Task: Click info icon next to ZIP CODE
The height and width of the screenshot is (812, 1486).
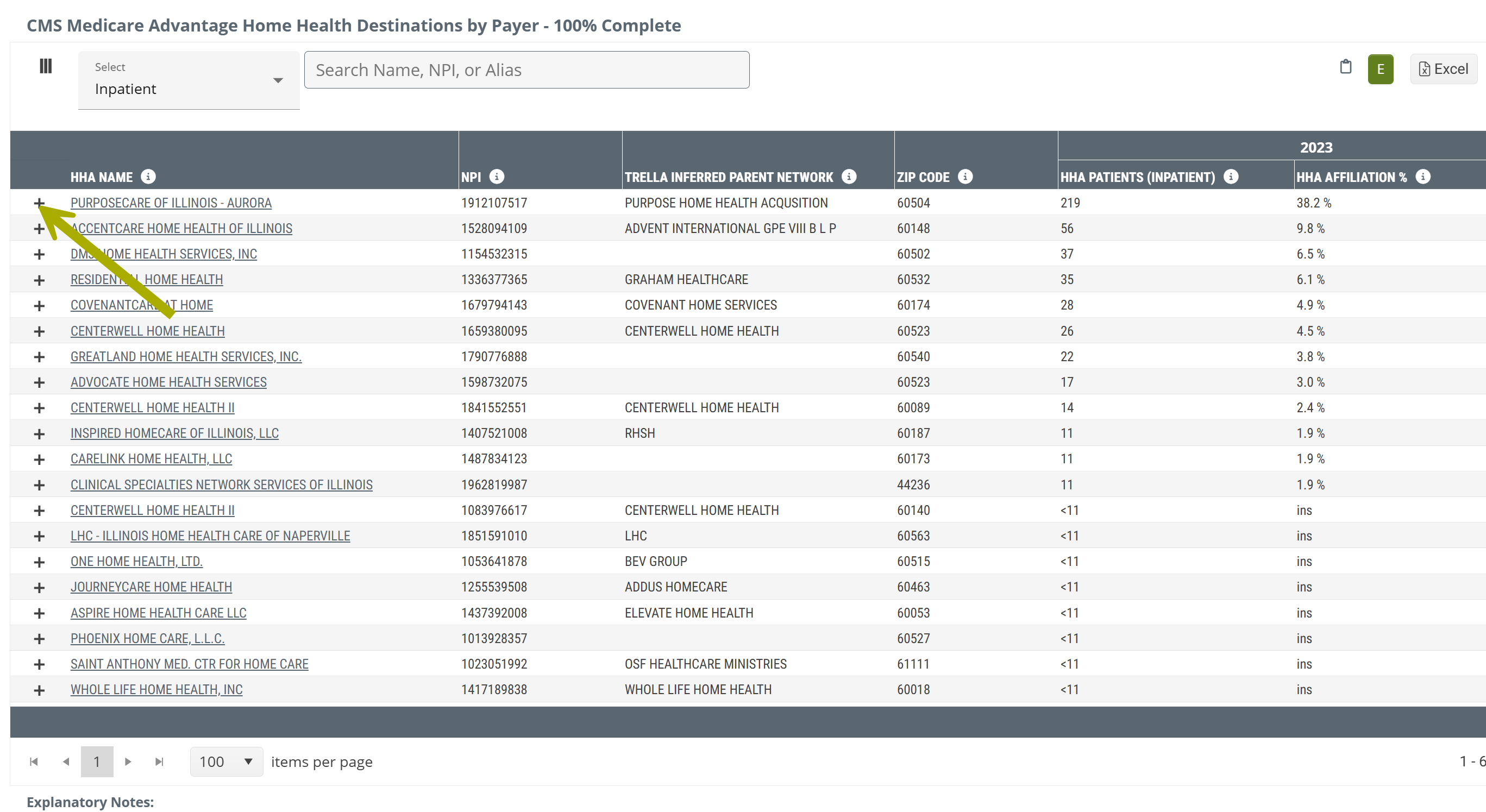Action: tap(965, 177)
